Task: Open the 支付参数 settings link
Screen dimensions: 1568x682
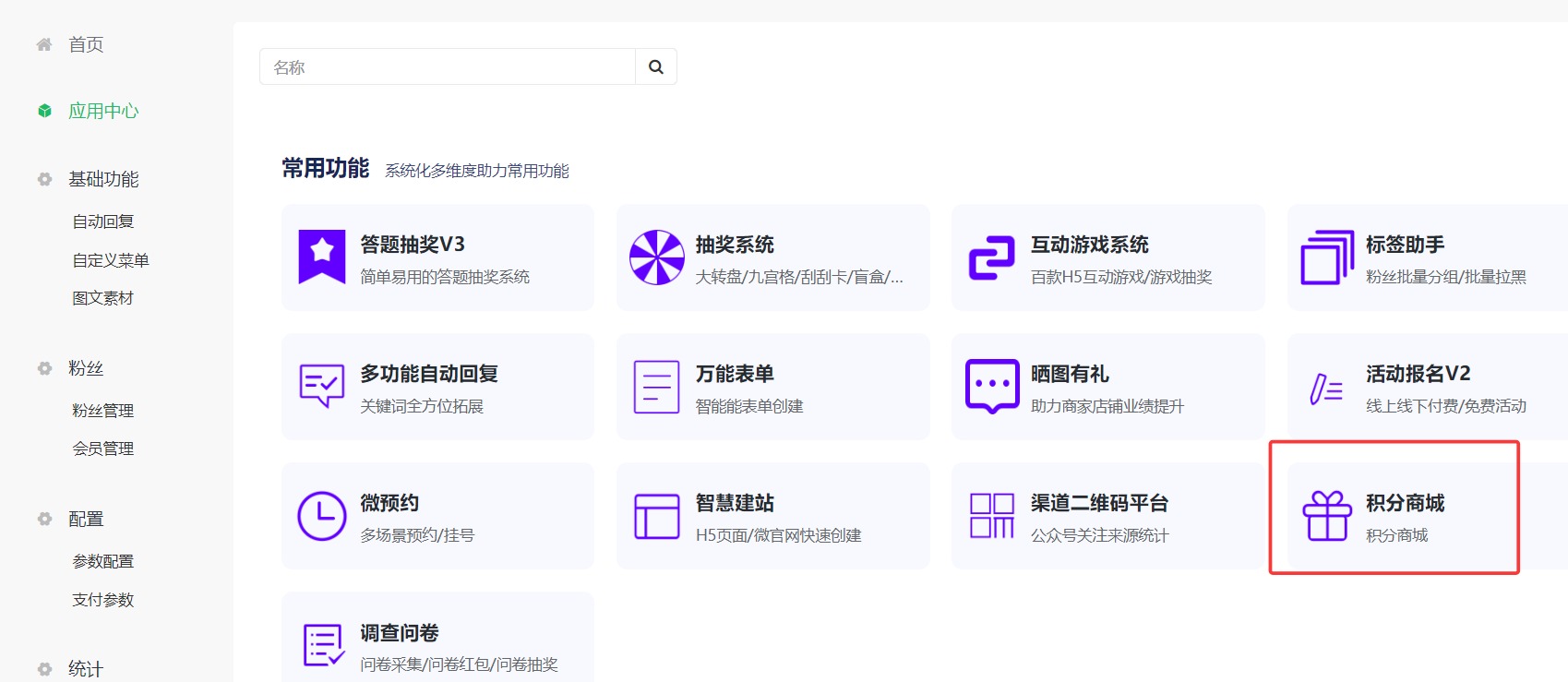Action: click(102, 600)
